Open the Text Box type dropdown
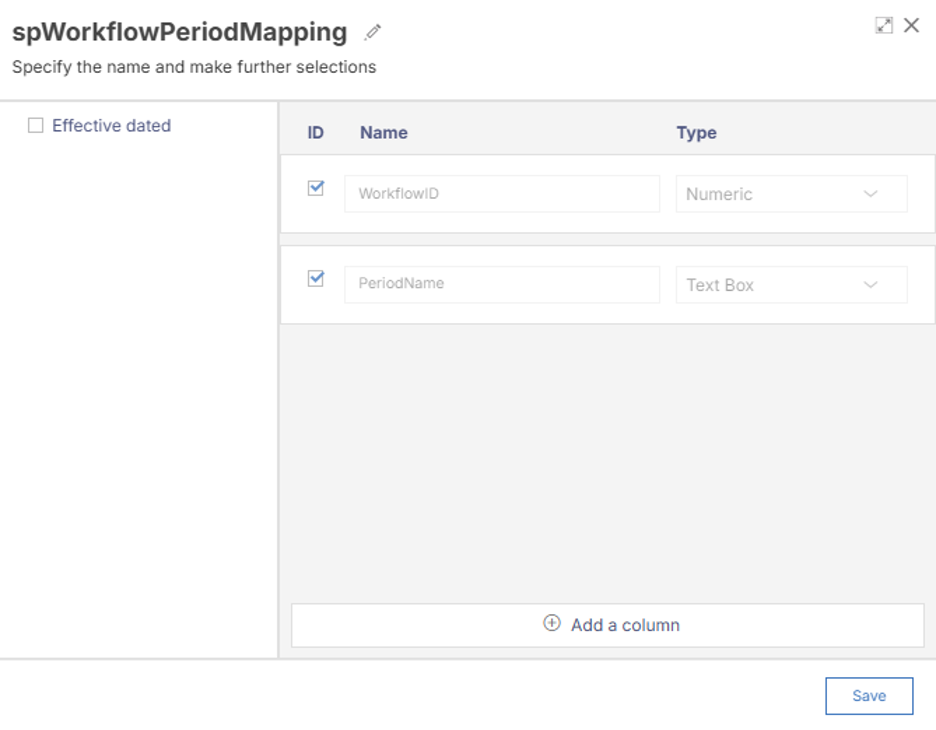Viewport: 936px width, 730px height. [x=791, y=285]
